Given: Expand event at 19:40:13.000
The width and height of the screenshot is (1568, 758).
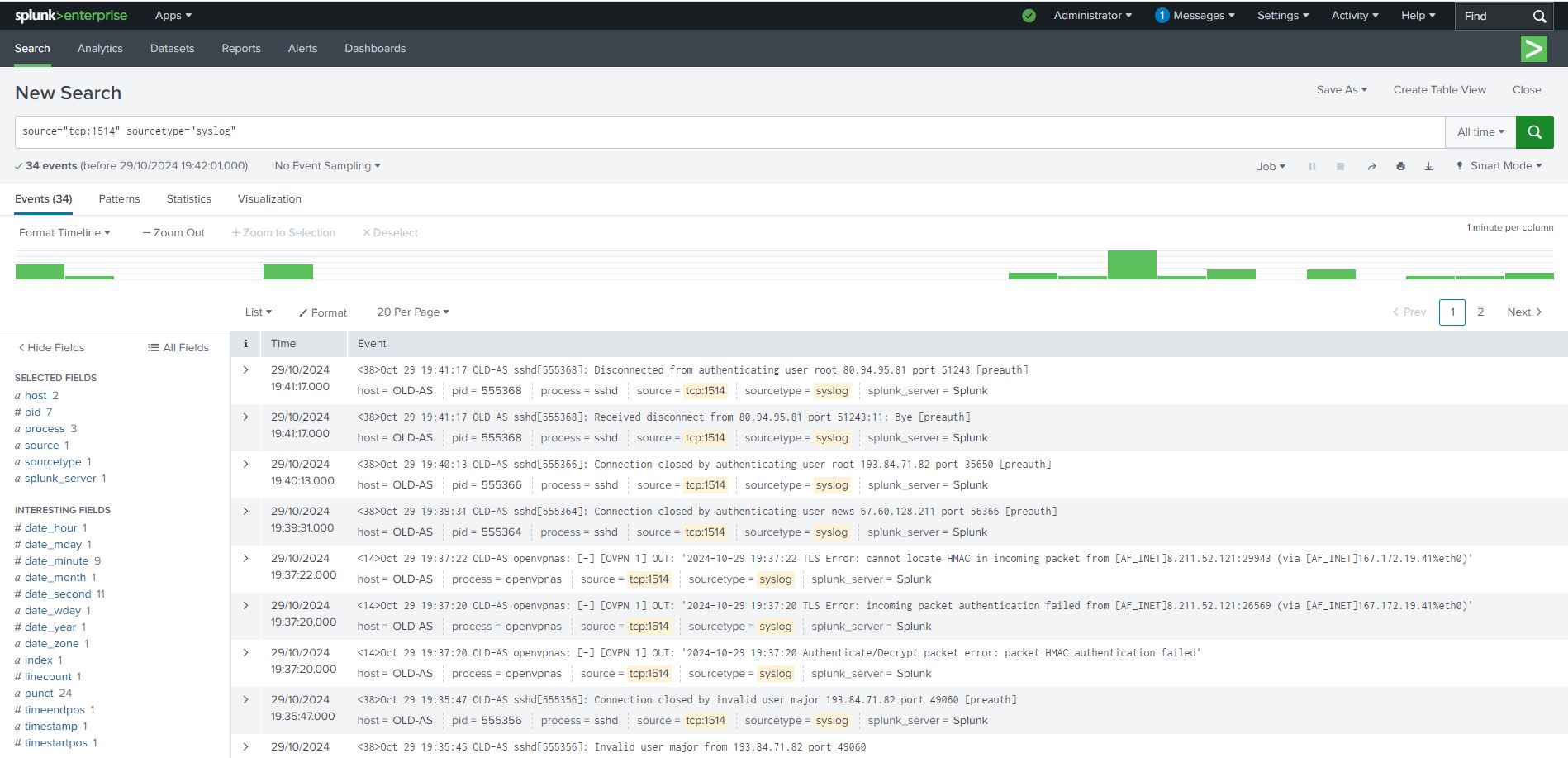Looking at the screenshot, I should click(245, 465).
